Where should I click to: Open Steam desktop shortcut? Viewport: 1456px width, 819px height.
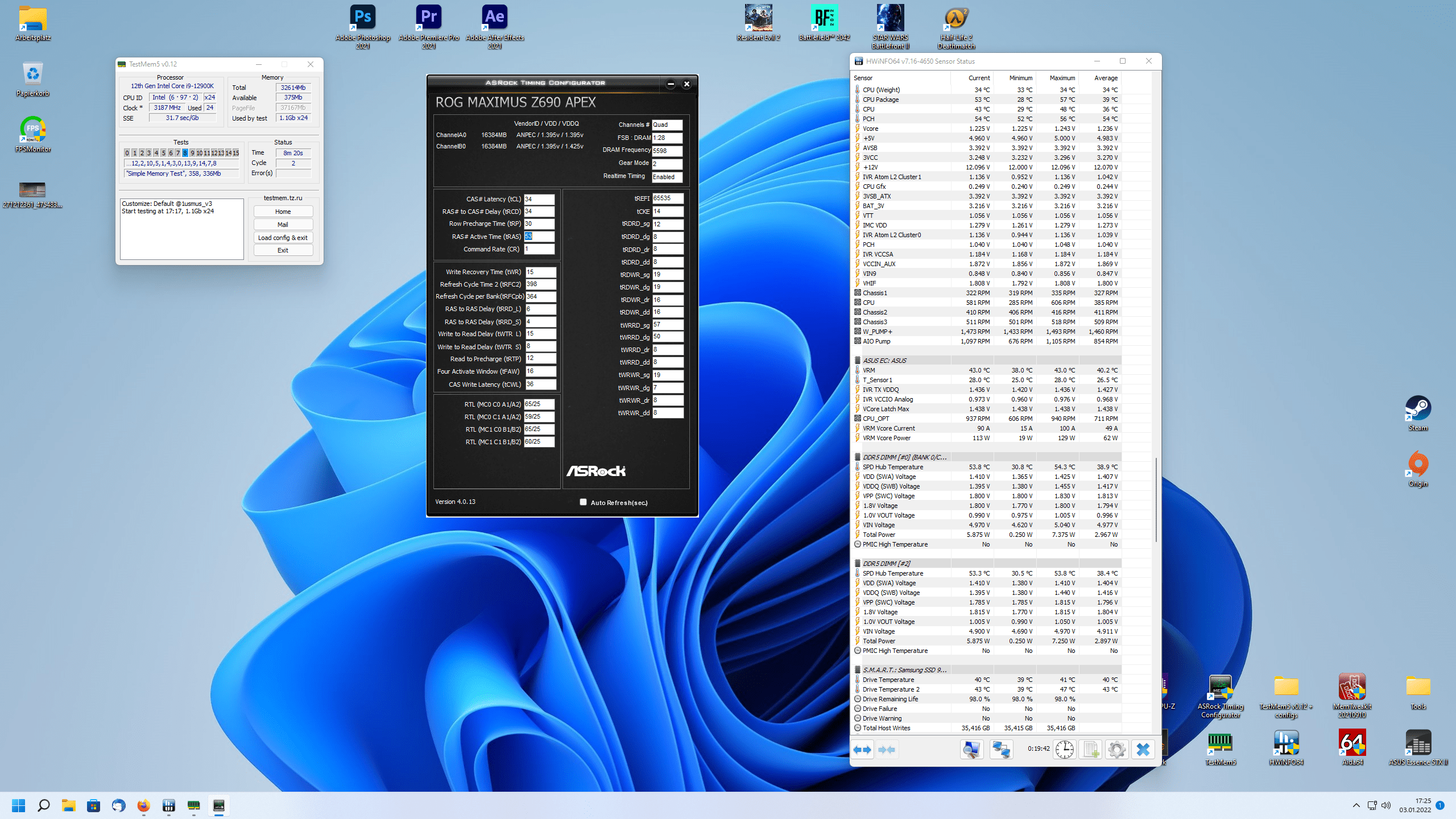1418,413
